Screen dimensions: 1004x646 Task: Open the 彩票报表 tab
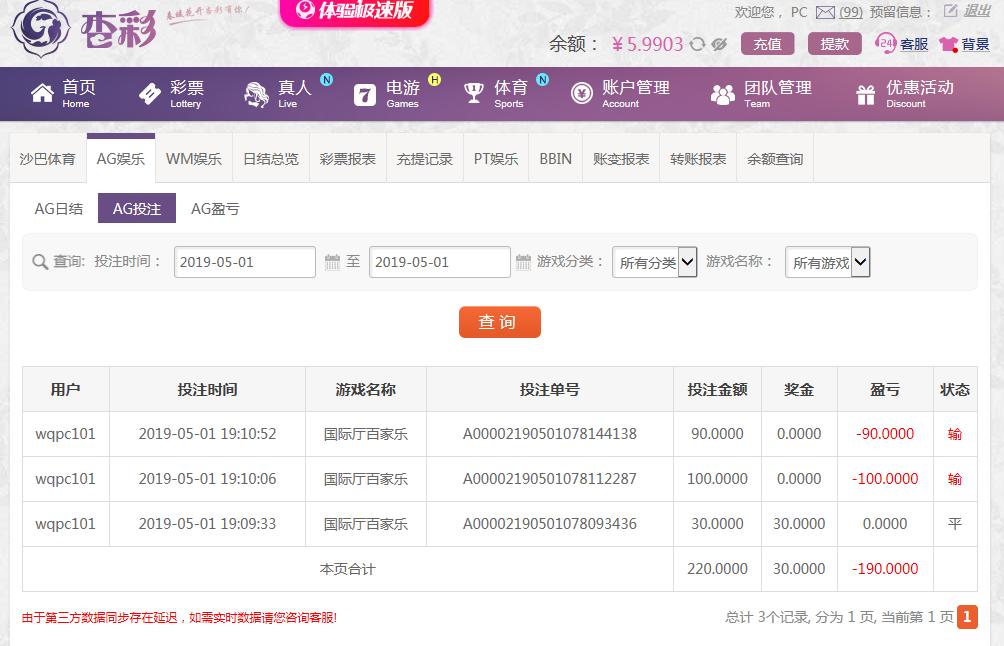[x=348, y=159]
